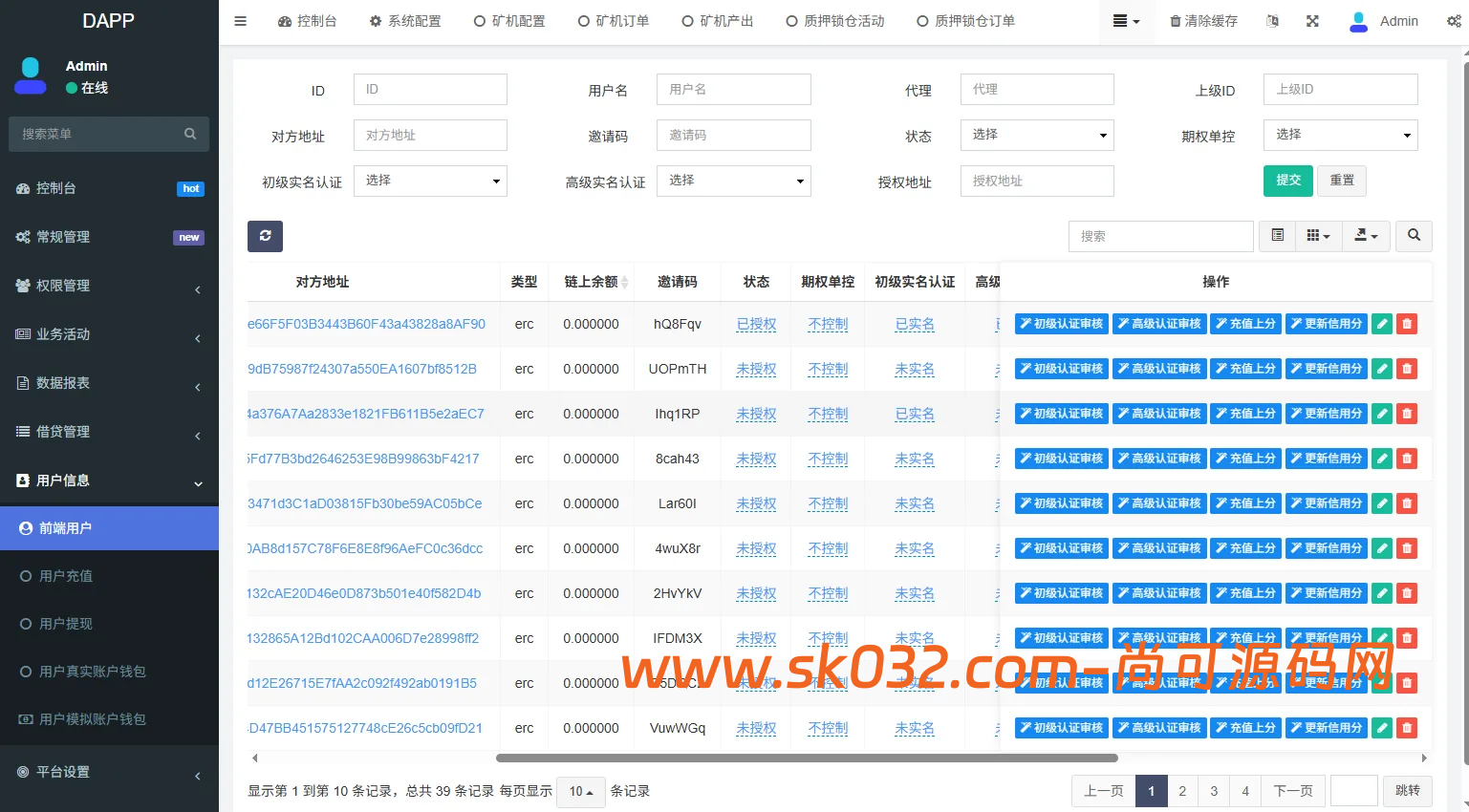Switch to the 矿机订单 tab
The width and height of the screenshot is (1469, 812).
(x=614, y=21)
